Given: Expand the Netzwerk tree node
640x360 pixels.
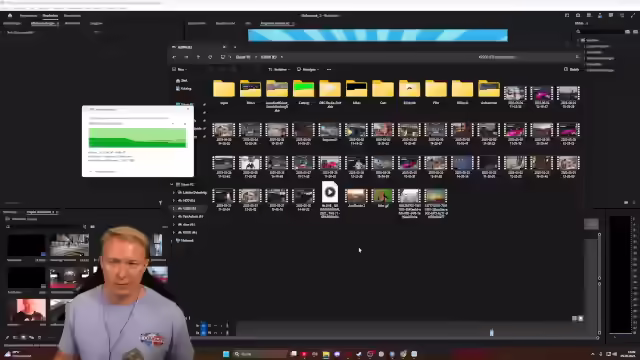Looking at the screenshot, I should tap(172, 240).
